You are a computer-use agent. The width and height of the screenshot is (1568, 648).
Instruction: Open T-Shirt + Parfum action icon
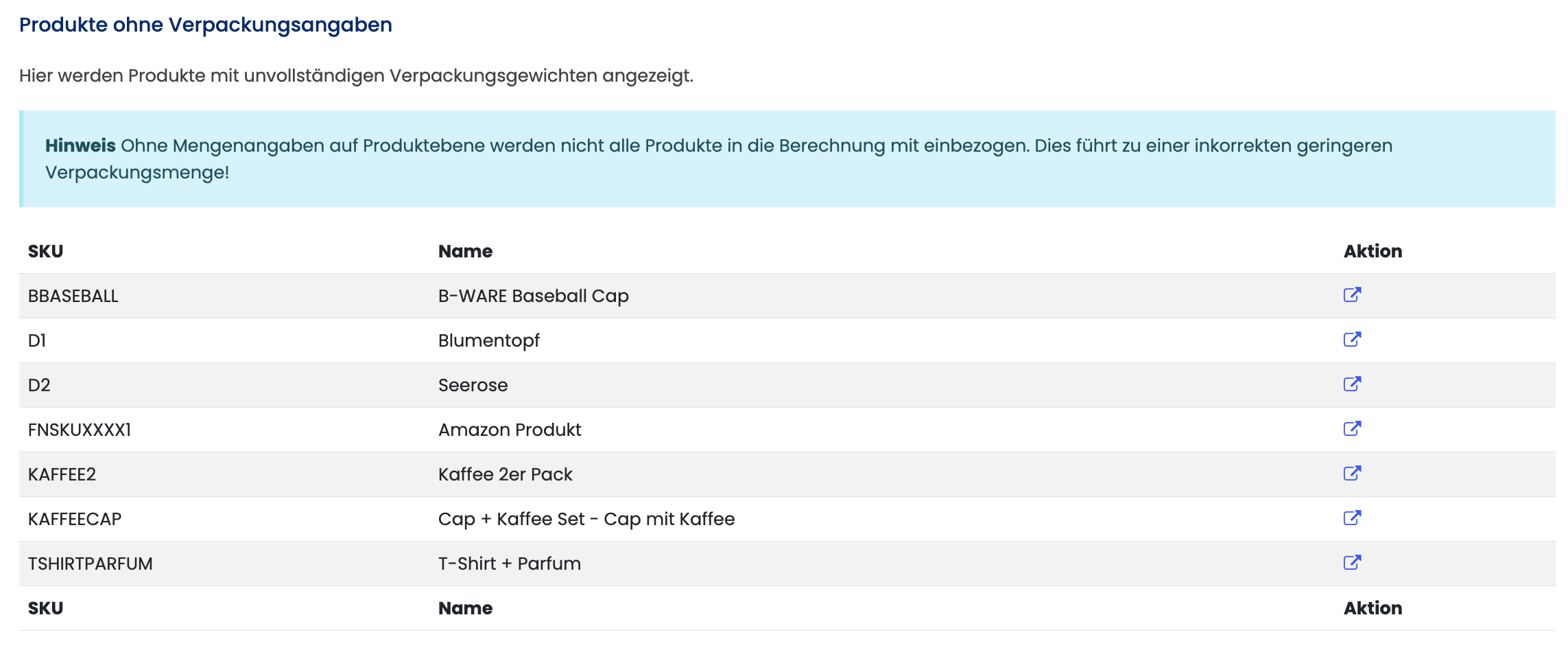pyautogui.click(x=1352, y=563)
